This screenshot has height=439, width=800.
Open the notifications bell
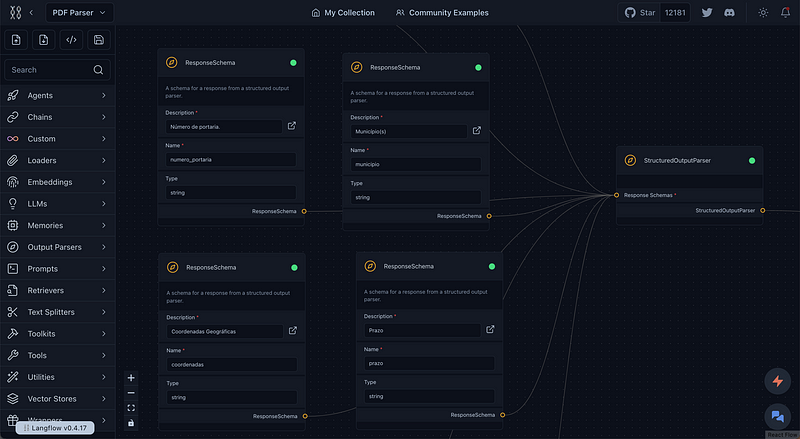(x=785, y=13)
